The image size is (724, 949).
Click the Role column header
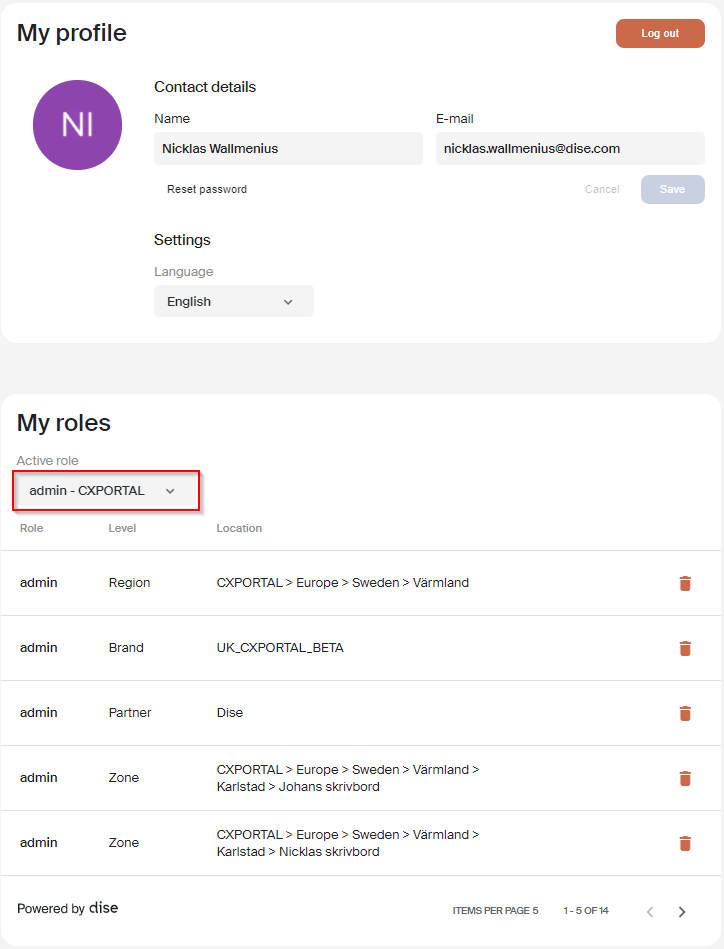pyautogui.click(x=31, y=528)
